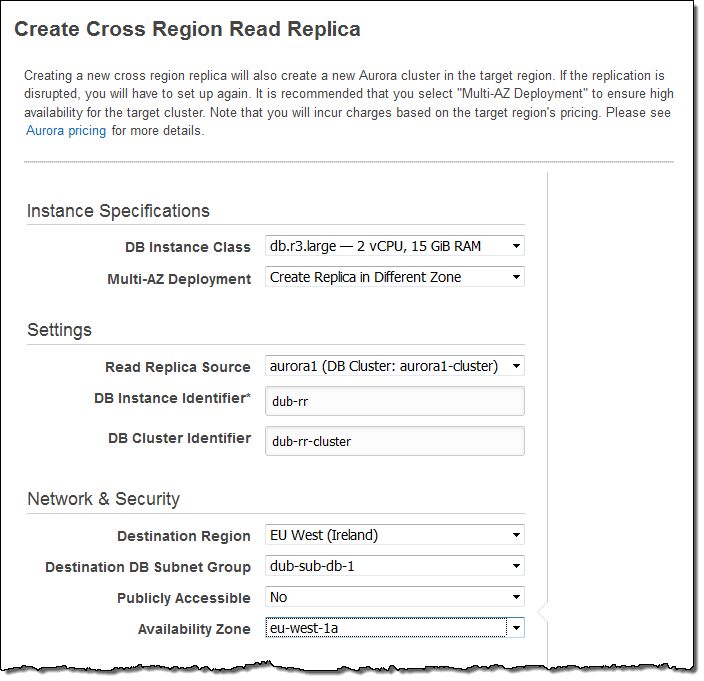Open the Destination Region dropdown
The width and height of the screenshot is (704, 681).
394,535
